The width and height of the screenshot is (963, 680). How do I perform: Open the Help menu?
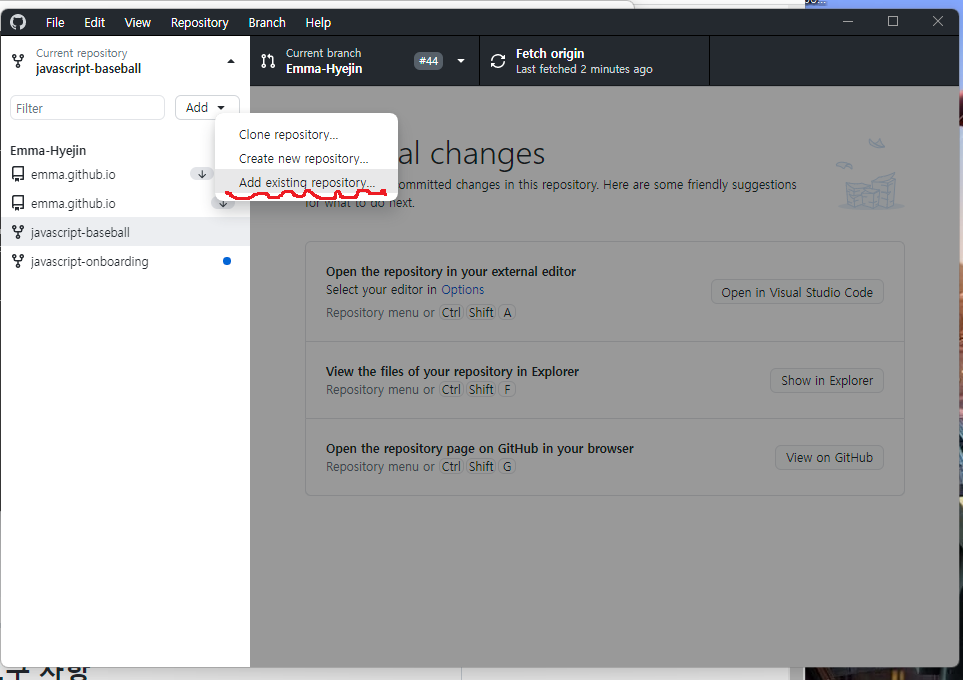[318, 23]
